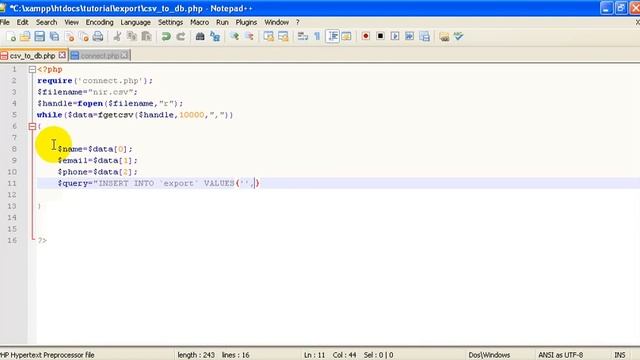
Task: Toggle synchronize horizontal scrolling icon
Action: click(x=283, y=37)
